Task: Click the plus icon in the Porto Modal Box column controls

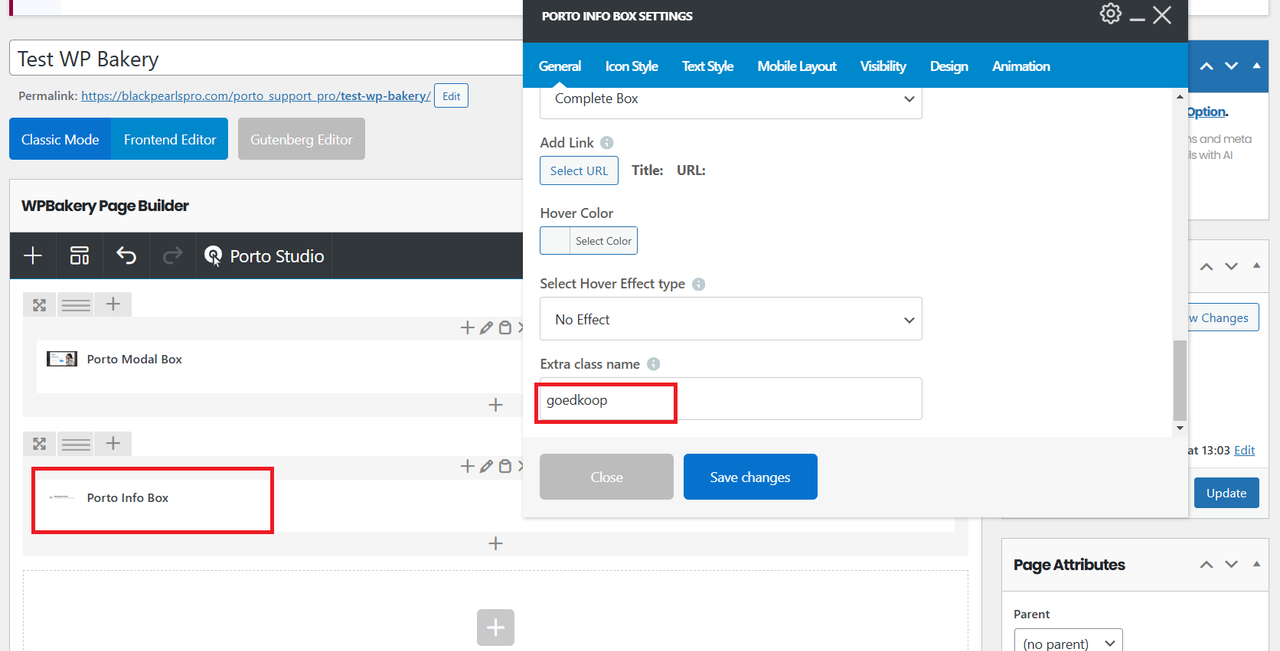Action: tap(467, 327)
